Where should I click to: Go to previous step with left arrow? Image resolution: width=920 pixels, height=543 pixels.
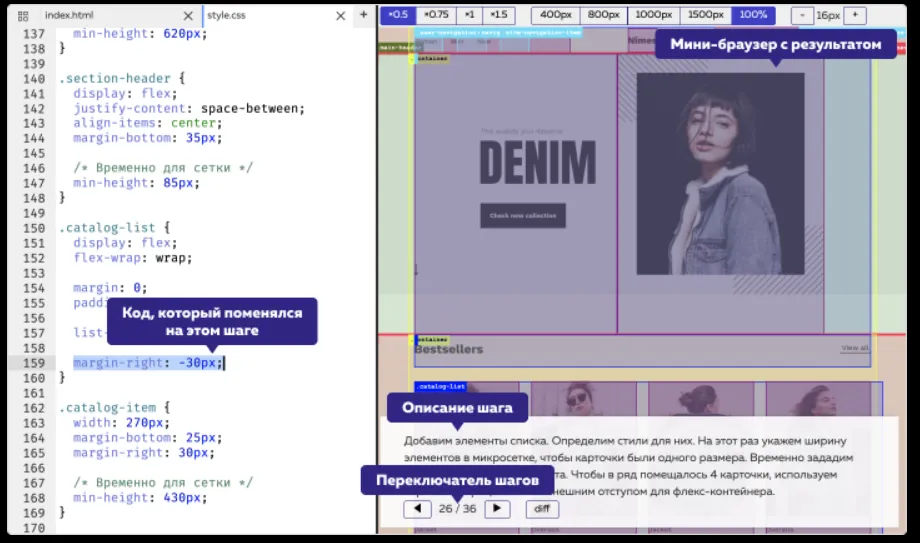[x=417, y=509]
